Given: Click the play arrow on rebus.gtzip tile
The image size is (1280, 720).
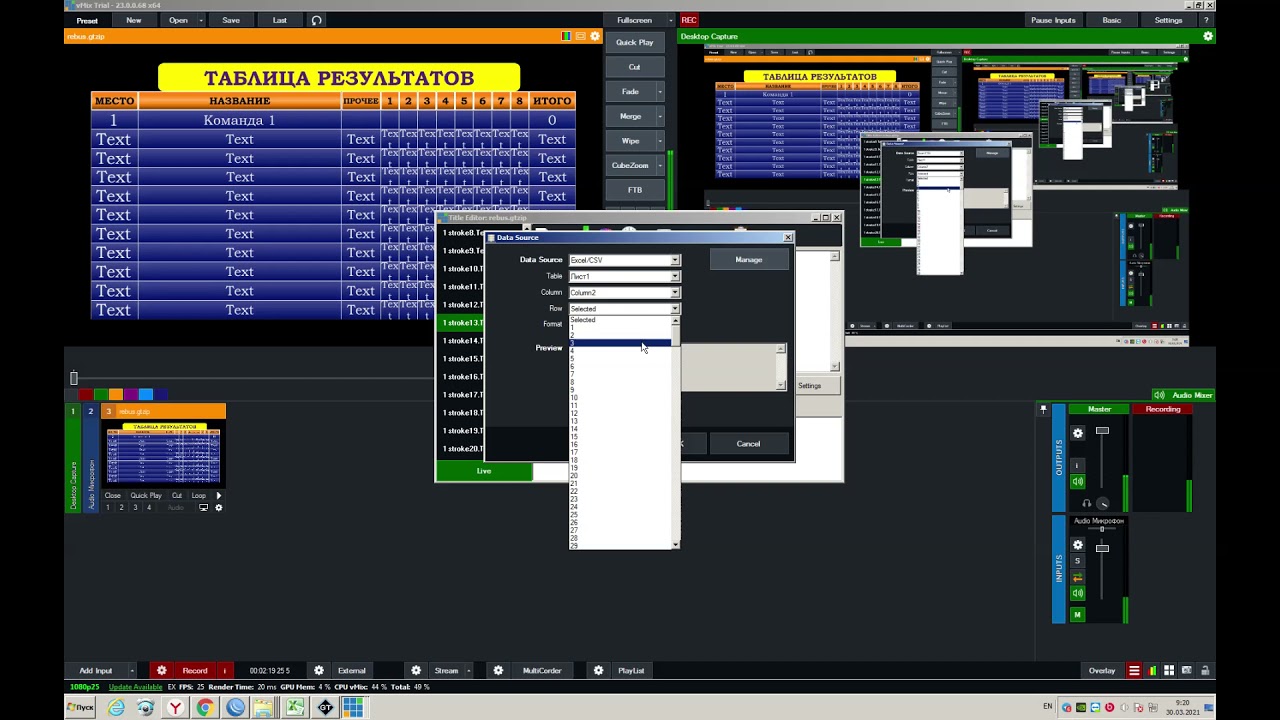Looking at the screenshot, I should point(218,496).
